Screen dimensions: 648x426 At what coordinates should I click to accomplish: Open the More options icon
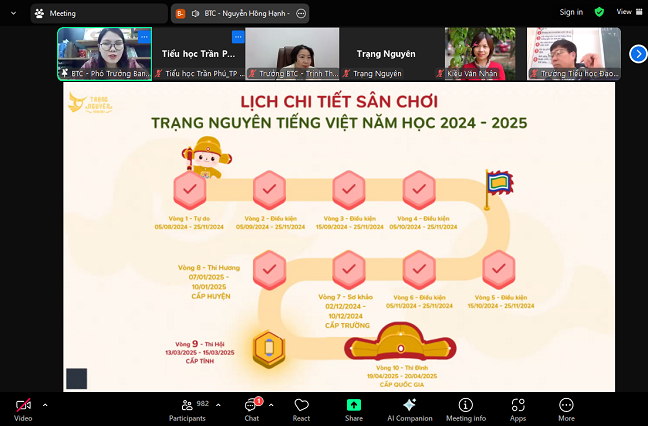(x=566, y=405)
